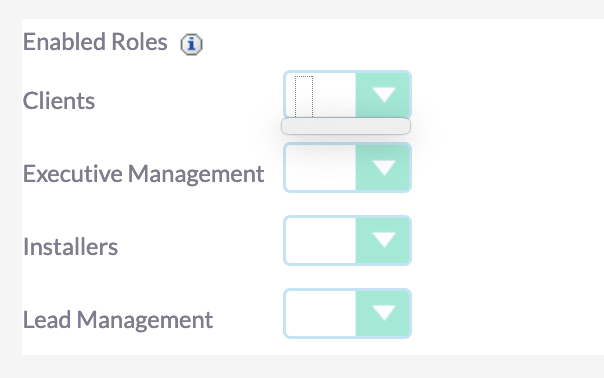Click the empty option list under Clients
This screenshot has height=378, width=604.
click(346, 126)
